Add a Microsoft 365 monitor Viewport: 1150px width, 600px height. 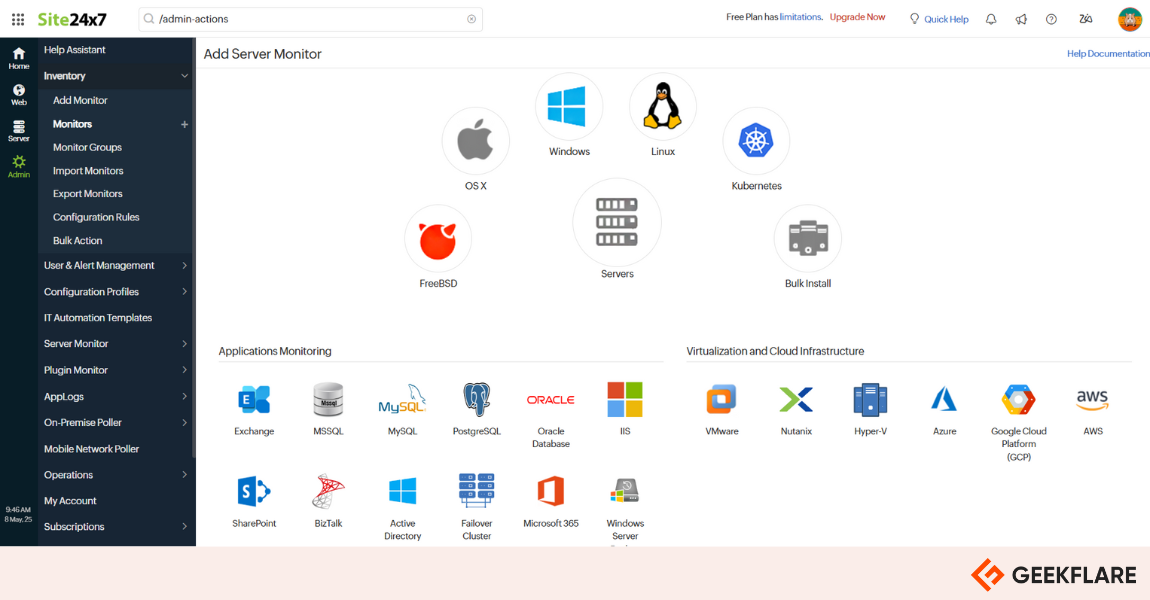point(551,491)
